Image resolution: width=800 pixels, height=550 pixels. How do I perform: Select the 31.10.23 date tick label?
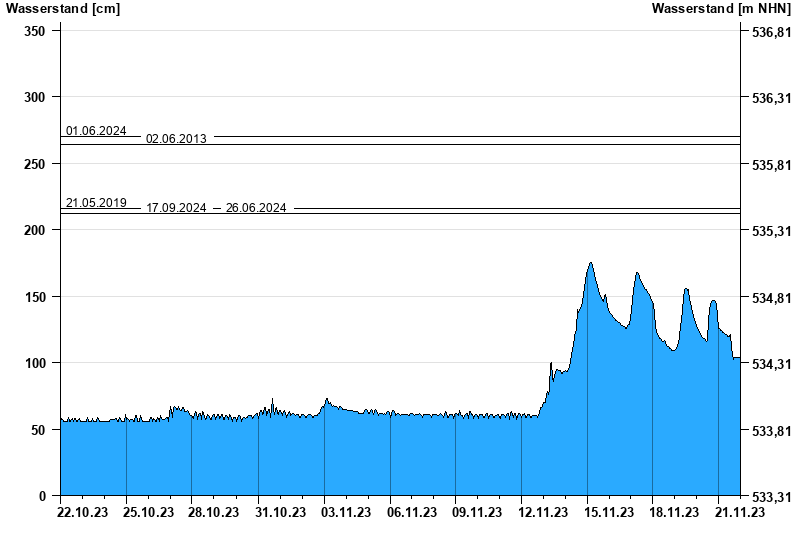point(280,512)
